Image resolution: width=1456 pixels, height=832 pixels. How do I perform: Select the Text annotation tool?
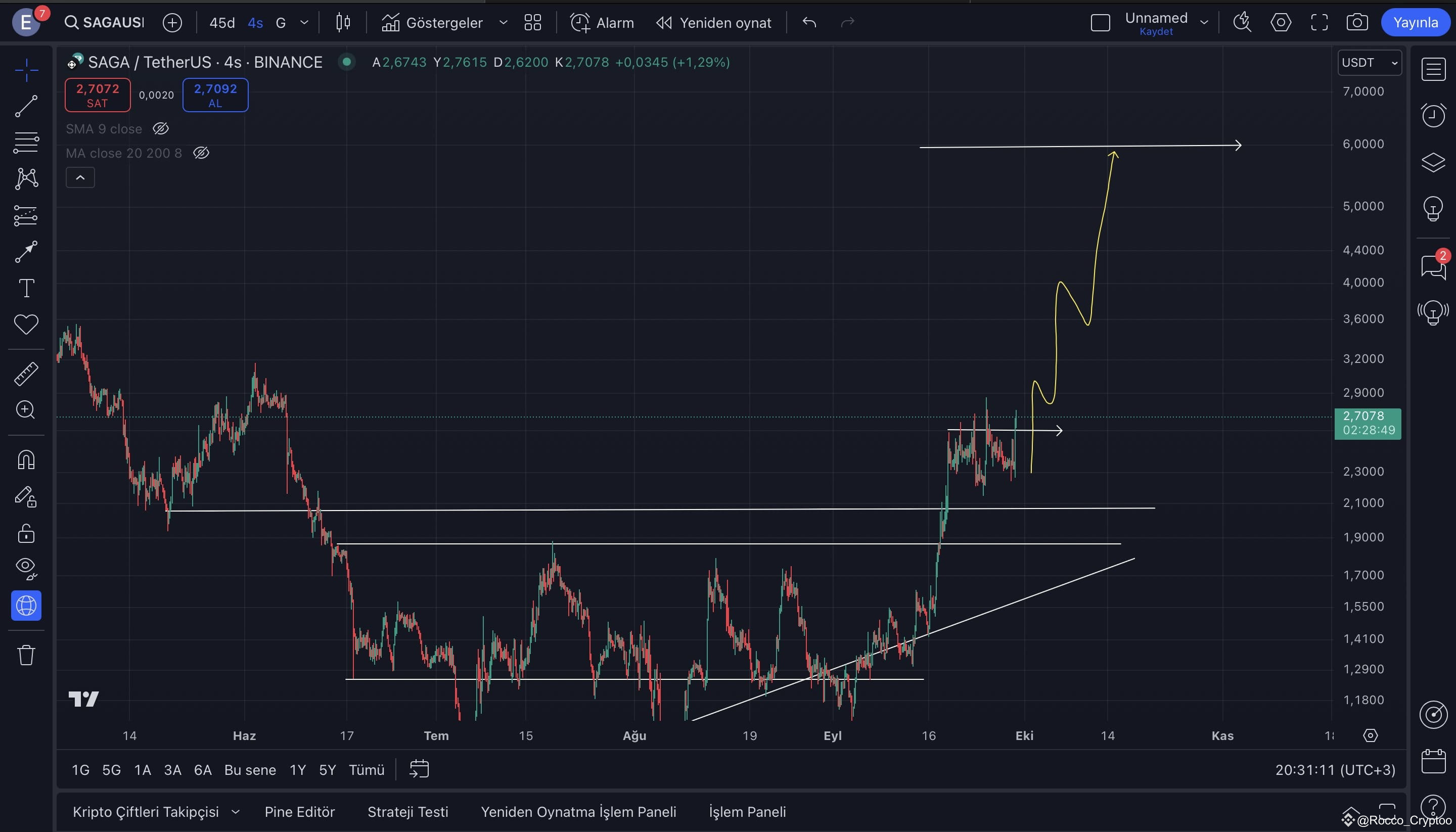(26, 288)
